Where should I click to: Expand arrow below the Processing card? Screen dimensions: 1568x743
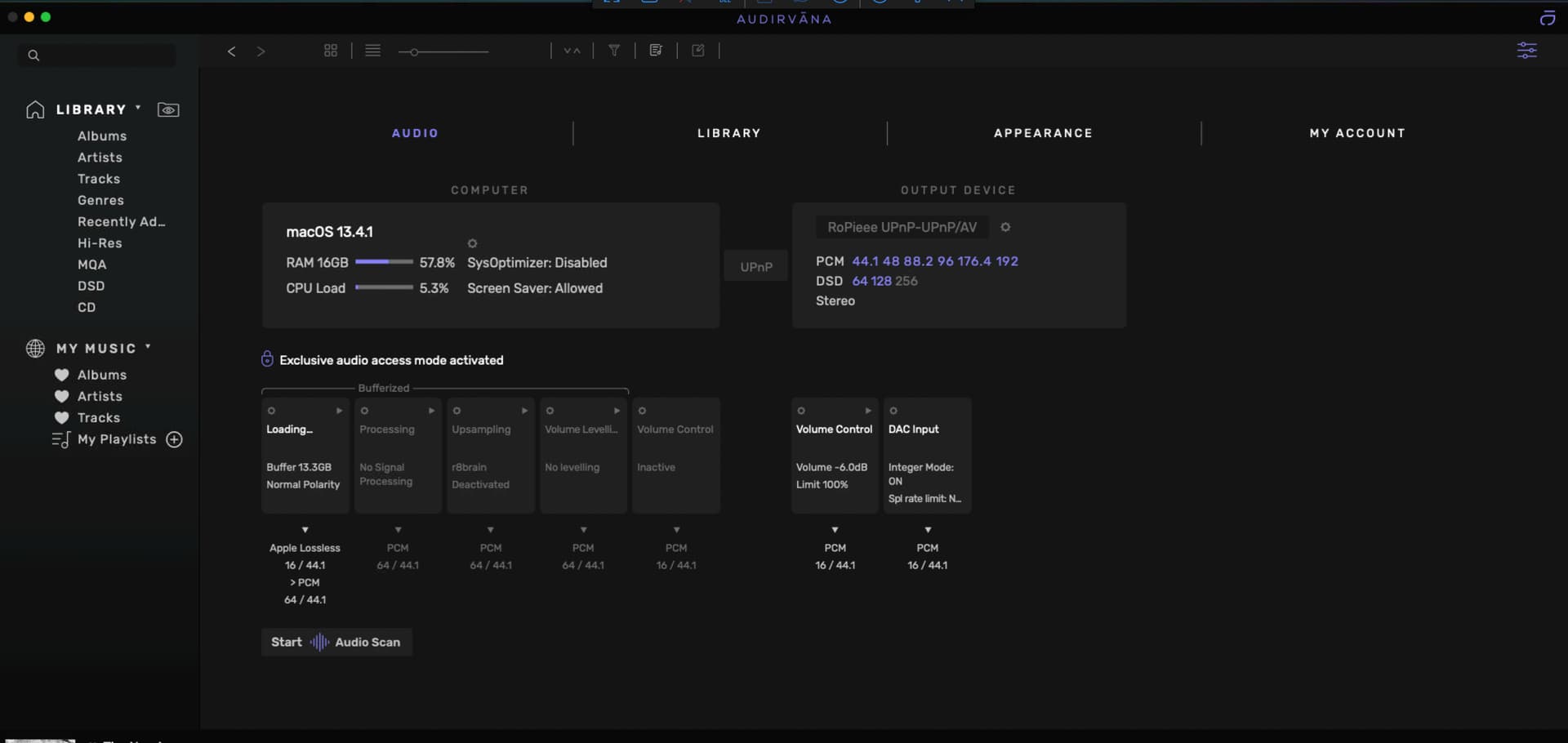(x=399, y=530)
